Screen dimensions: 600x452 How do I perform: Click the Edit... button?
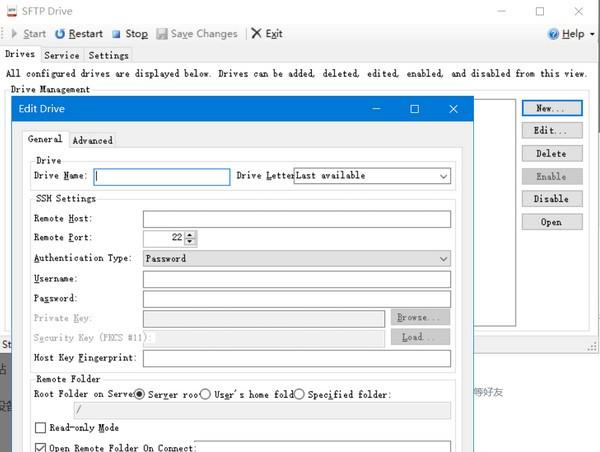(x=552, y=131)
